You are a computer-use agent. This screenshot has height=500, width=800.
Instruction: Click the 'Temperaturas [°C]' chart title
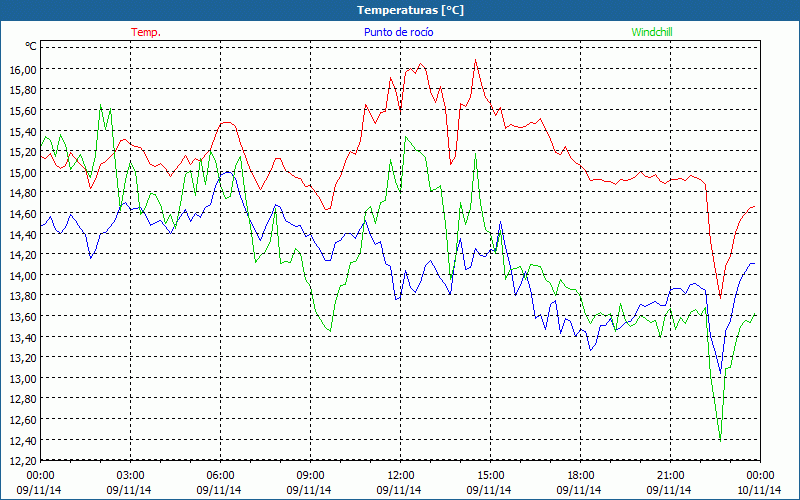410,10
